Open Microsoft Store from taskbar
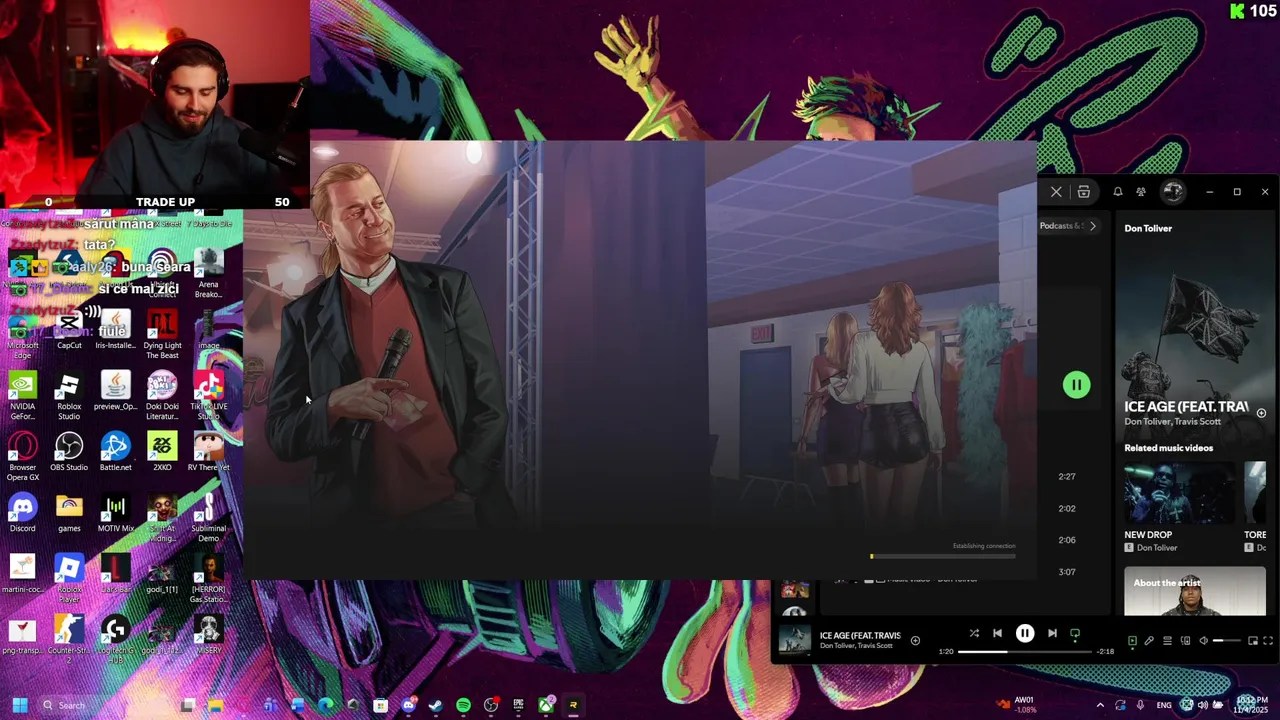 click(x=381, y=705)
